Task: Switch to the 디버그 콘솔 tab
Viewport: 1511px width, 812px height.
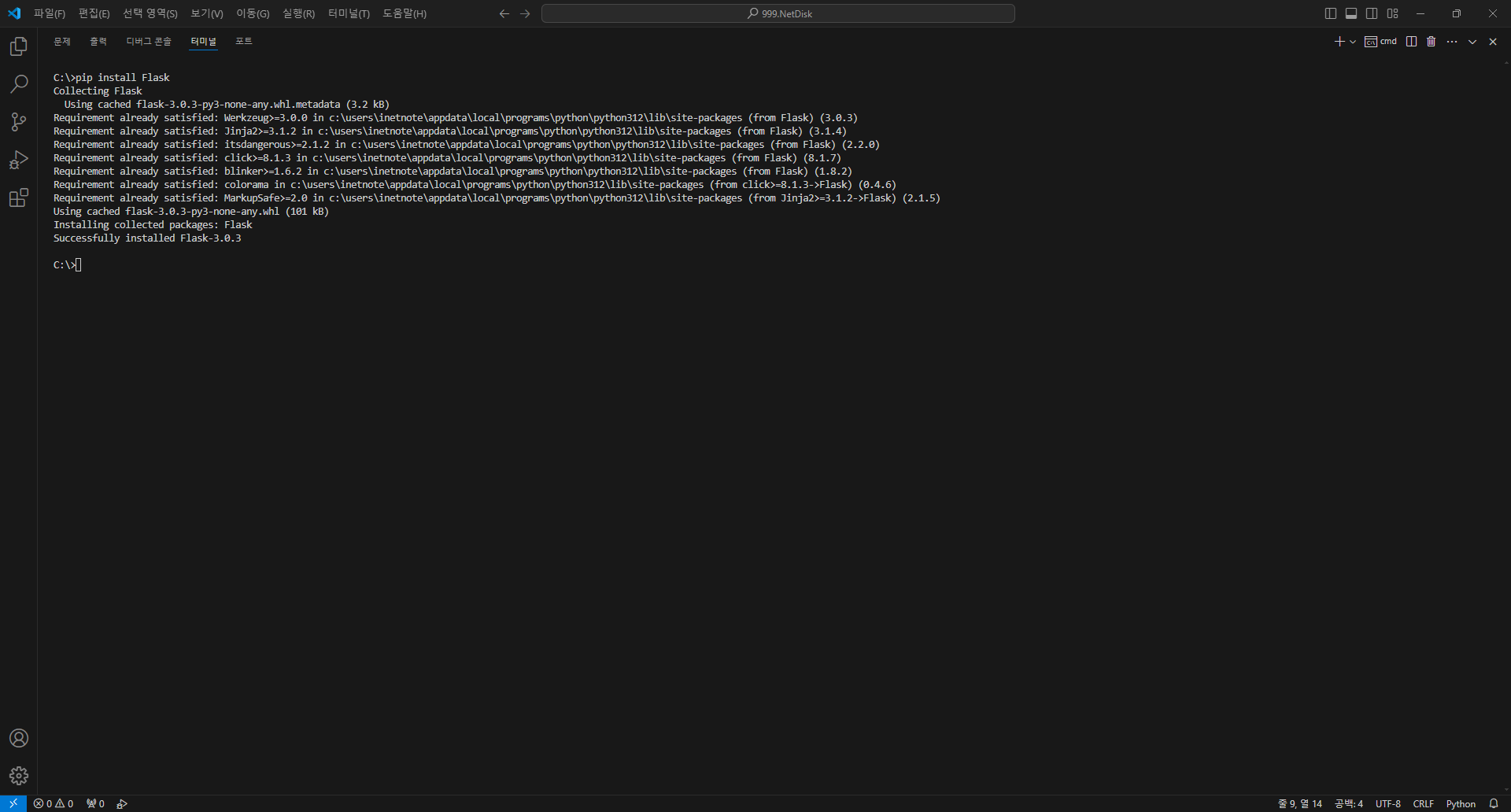Action: coord(149,42)
